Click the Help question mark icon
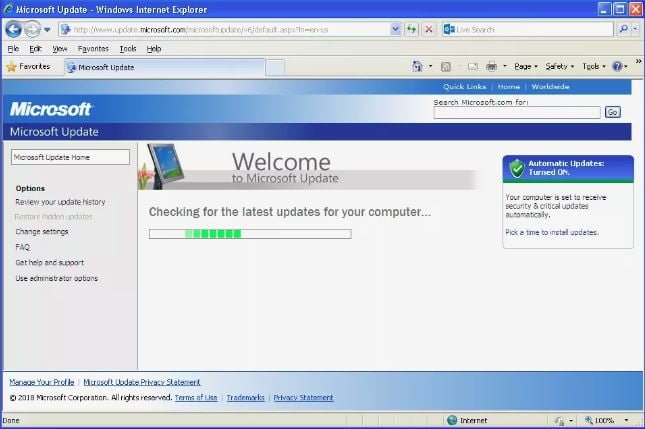 pos(617,67)
